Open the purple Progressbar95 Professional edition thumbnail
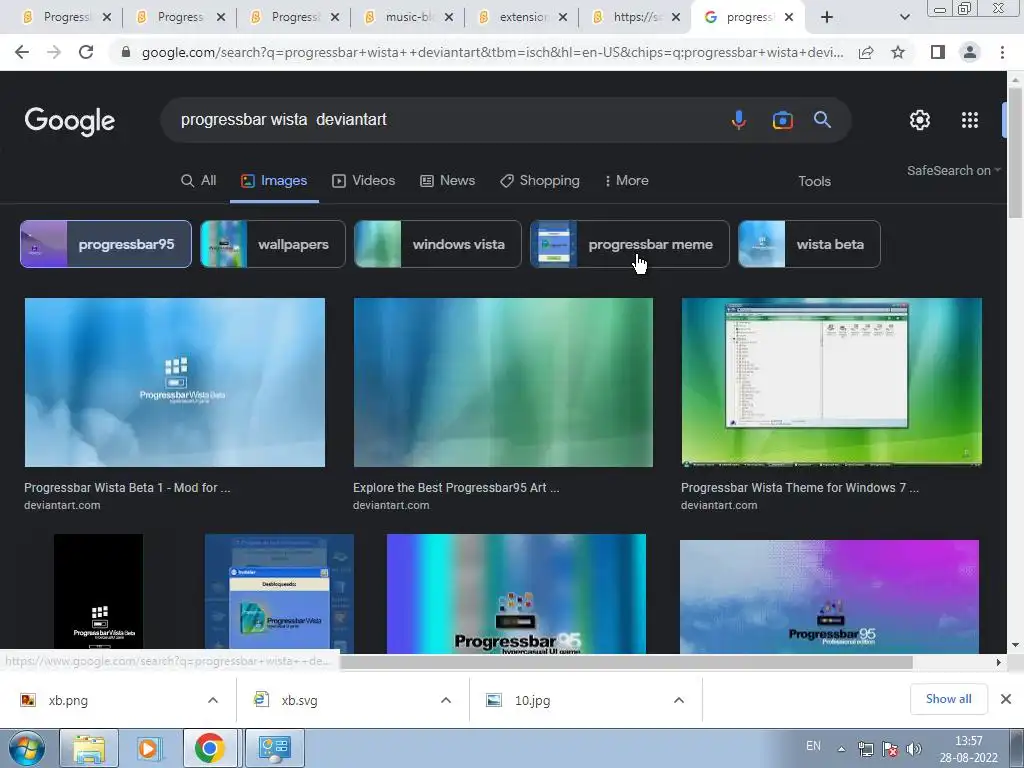Screen dimensions: 1024x768 [x=829, y=596]
